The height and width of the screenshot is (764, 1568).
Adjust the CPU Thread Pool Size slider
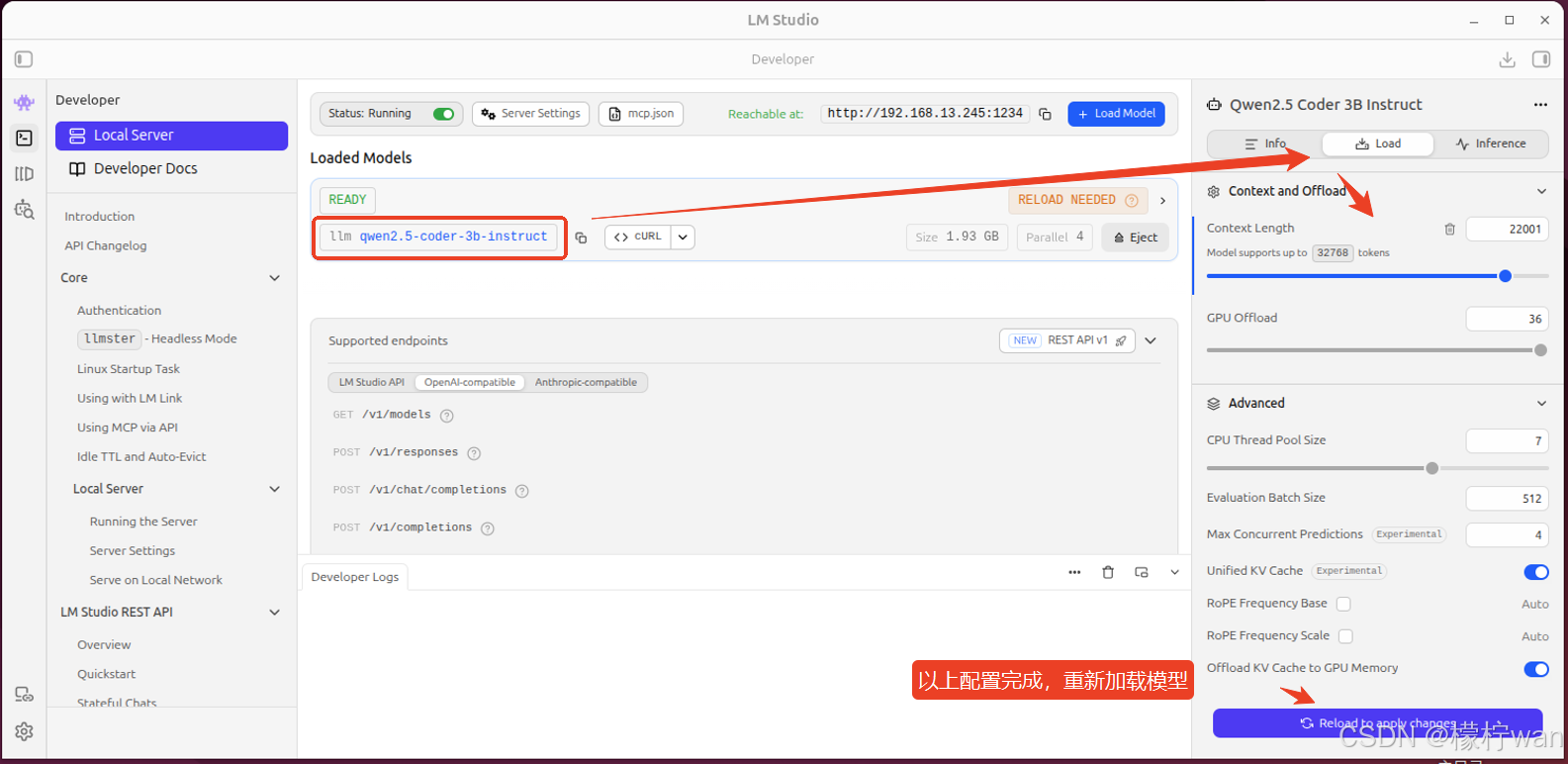coord(1431,469)
